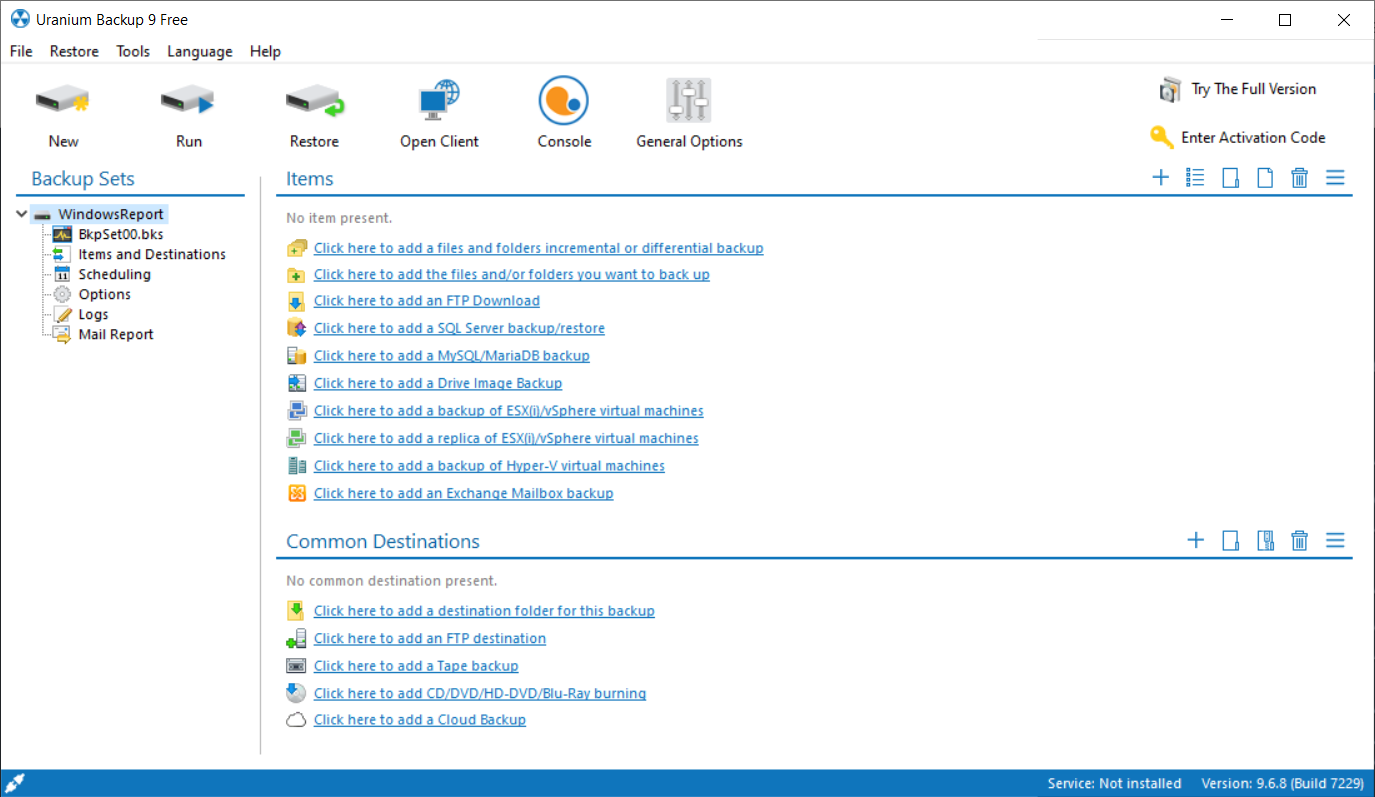Click link to add an Exchange Mailbox backup
1375x797 pixels.
(463, 493)
